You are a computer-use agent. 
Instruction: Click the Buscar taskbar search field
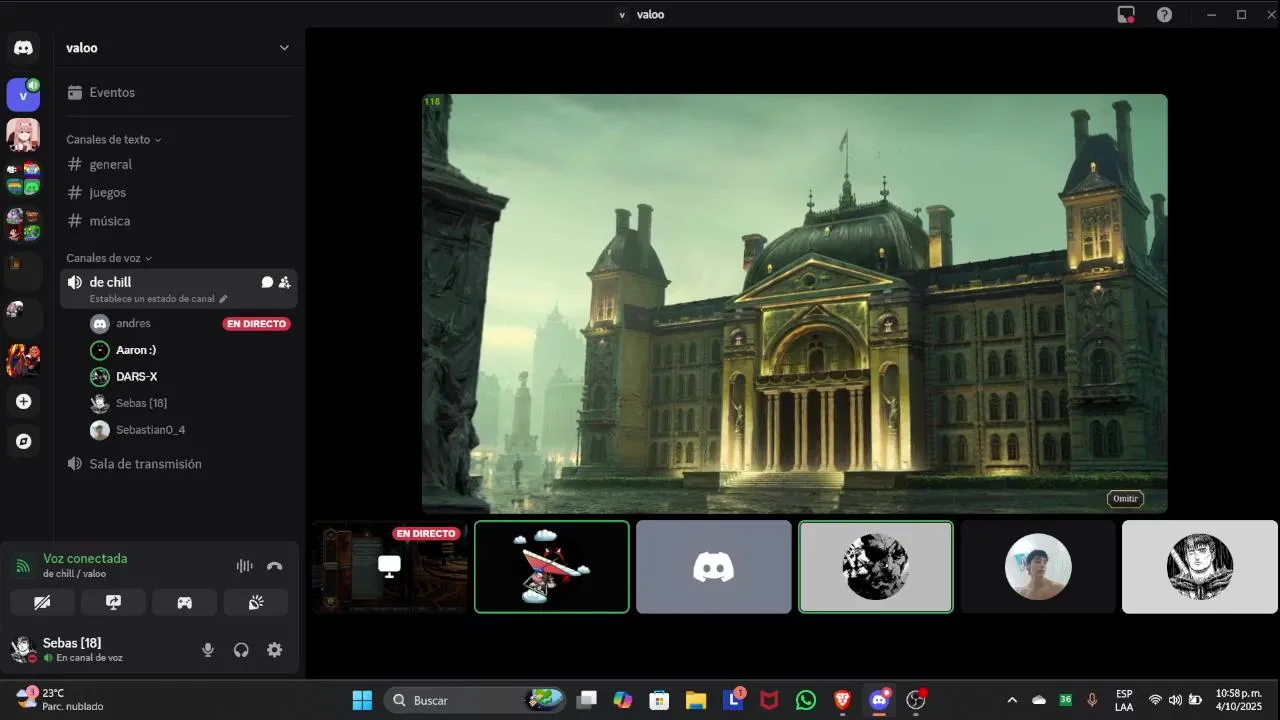(x=476, y=700)
